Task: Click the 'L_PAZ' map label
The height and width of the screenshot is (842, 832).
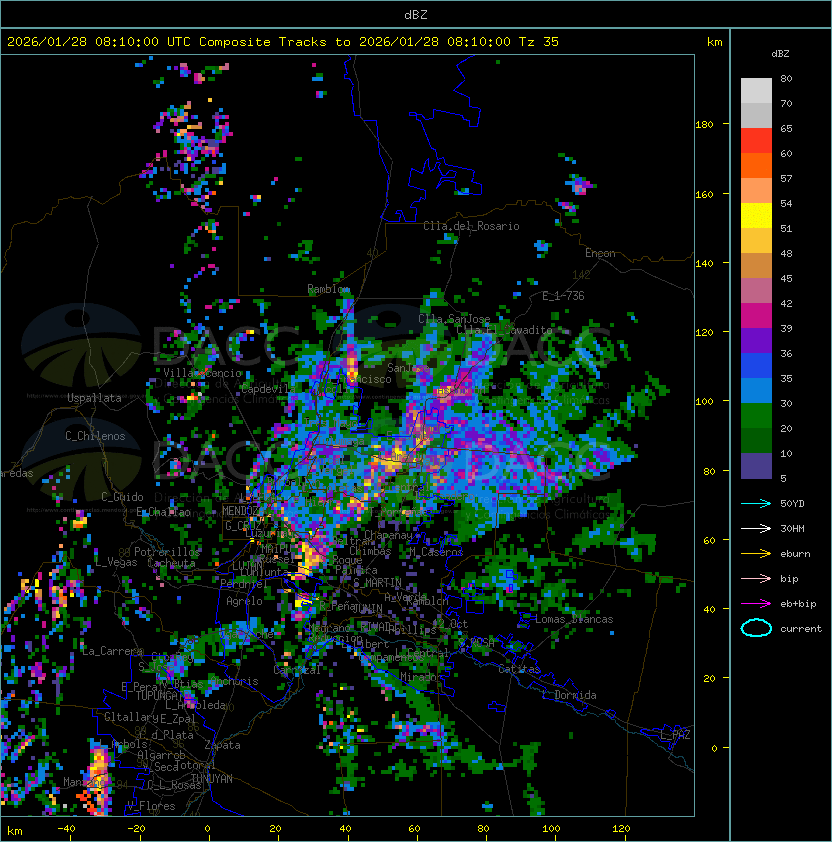Action: [675, 735]
